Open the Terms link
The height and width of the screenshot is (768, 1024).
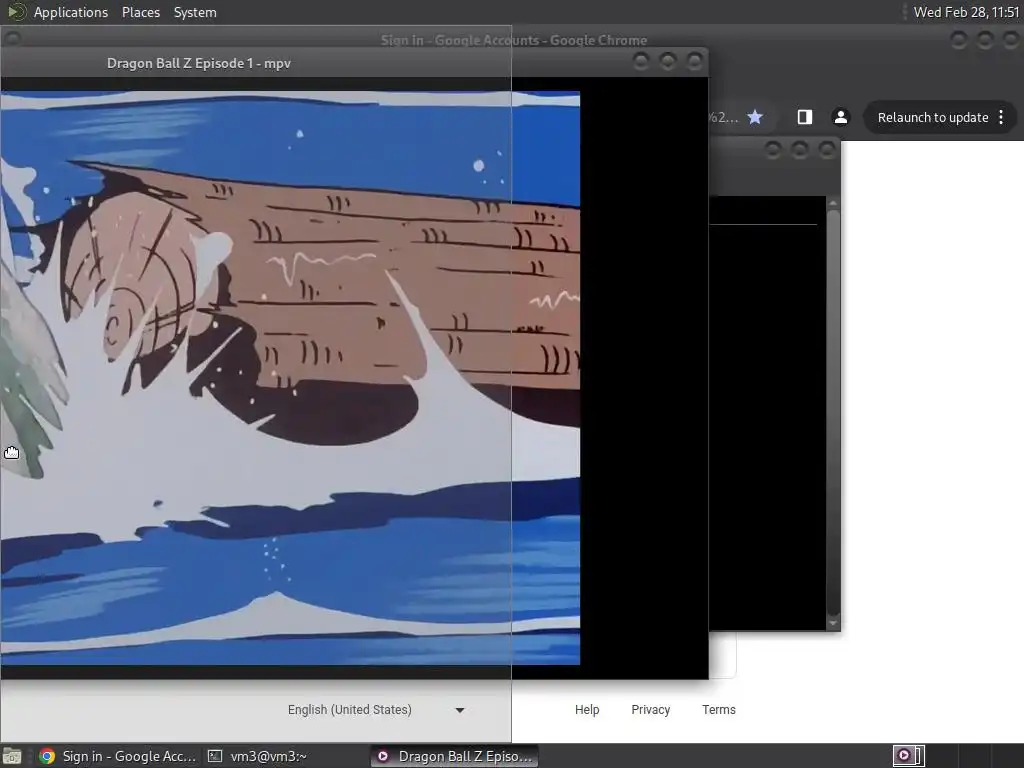tap(718, 710)
